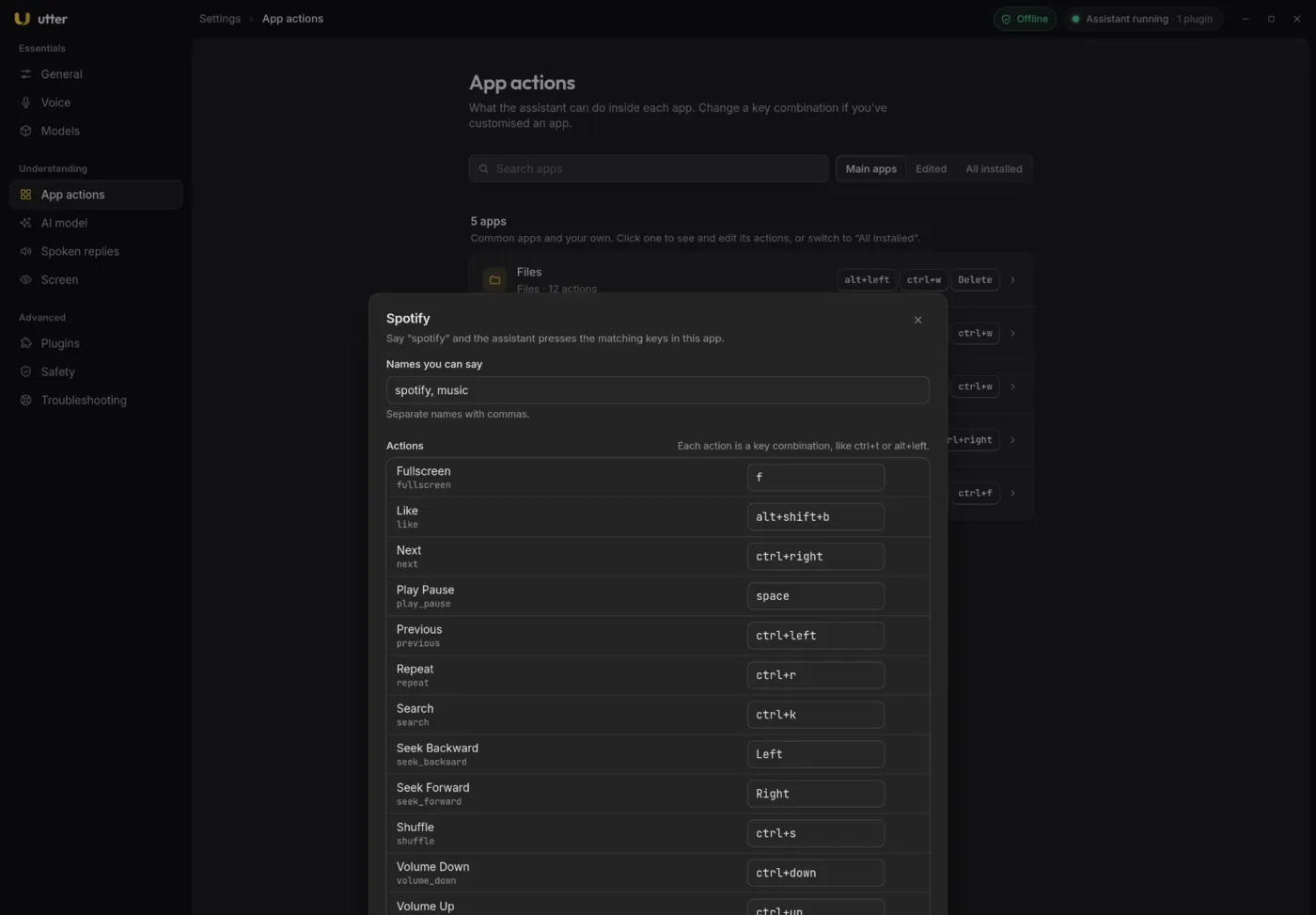
Task: Expand the app row showing ctrl+right shortcut
Action: coord(1012,439)
